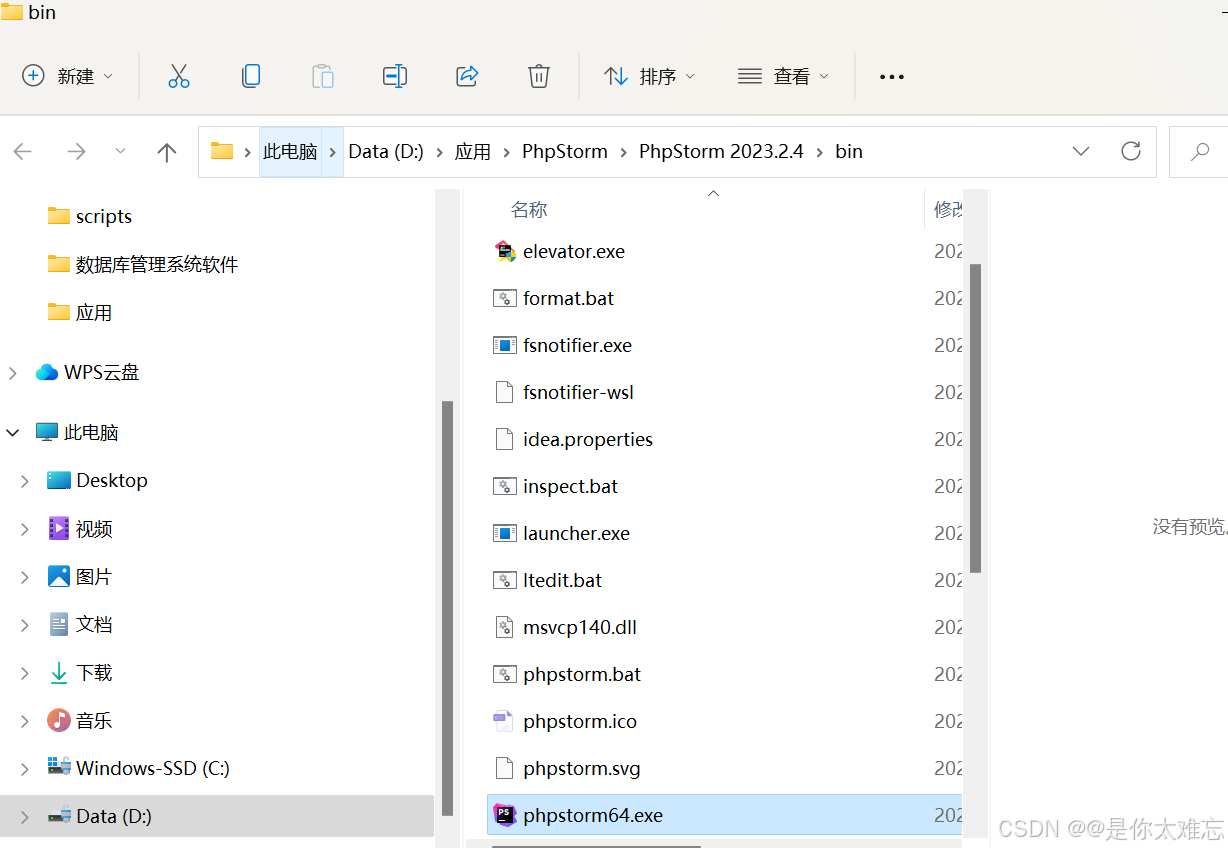Expand 下载 tree node
Screen dimensions: 1228x848
click(x=25, y=673)
